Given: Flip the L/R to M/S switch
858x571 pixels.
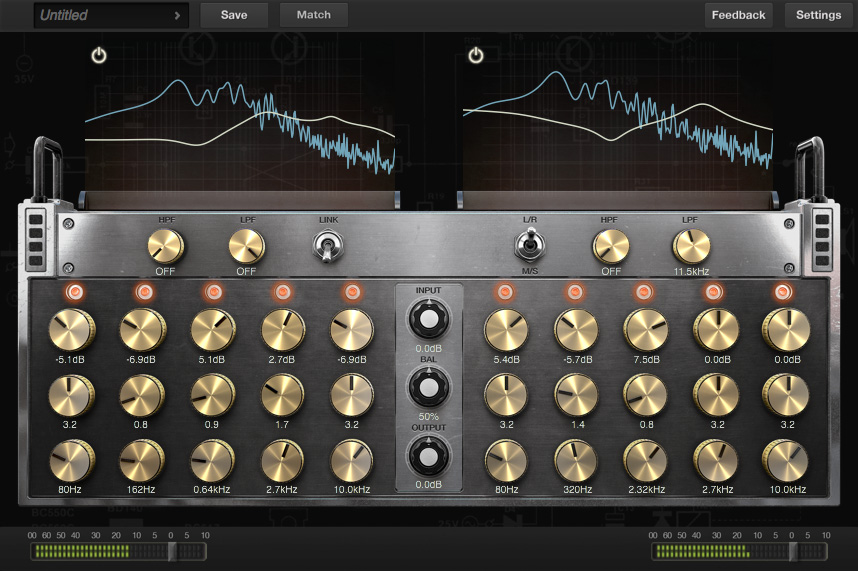Looking at the screenshot, I should (x=529, y=244).
